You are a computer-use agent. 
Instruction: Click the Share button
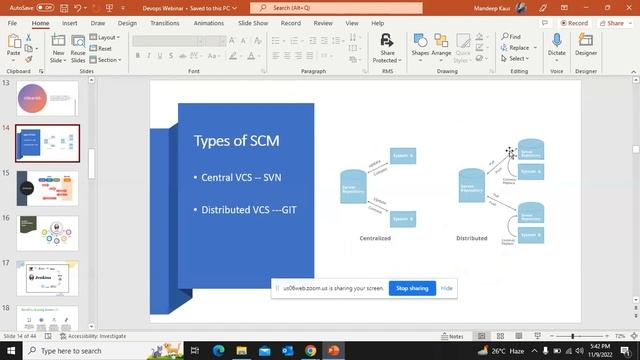click(611, 23)
